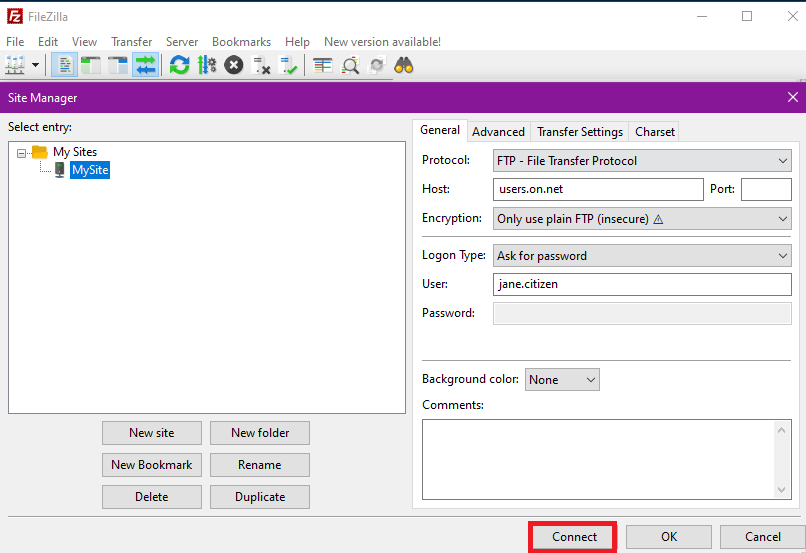The image size is (806, 553).
Task: Click the Rename button
Action: [x=260, y=465]
